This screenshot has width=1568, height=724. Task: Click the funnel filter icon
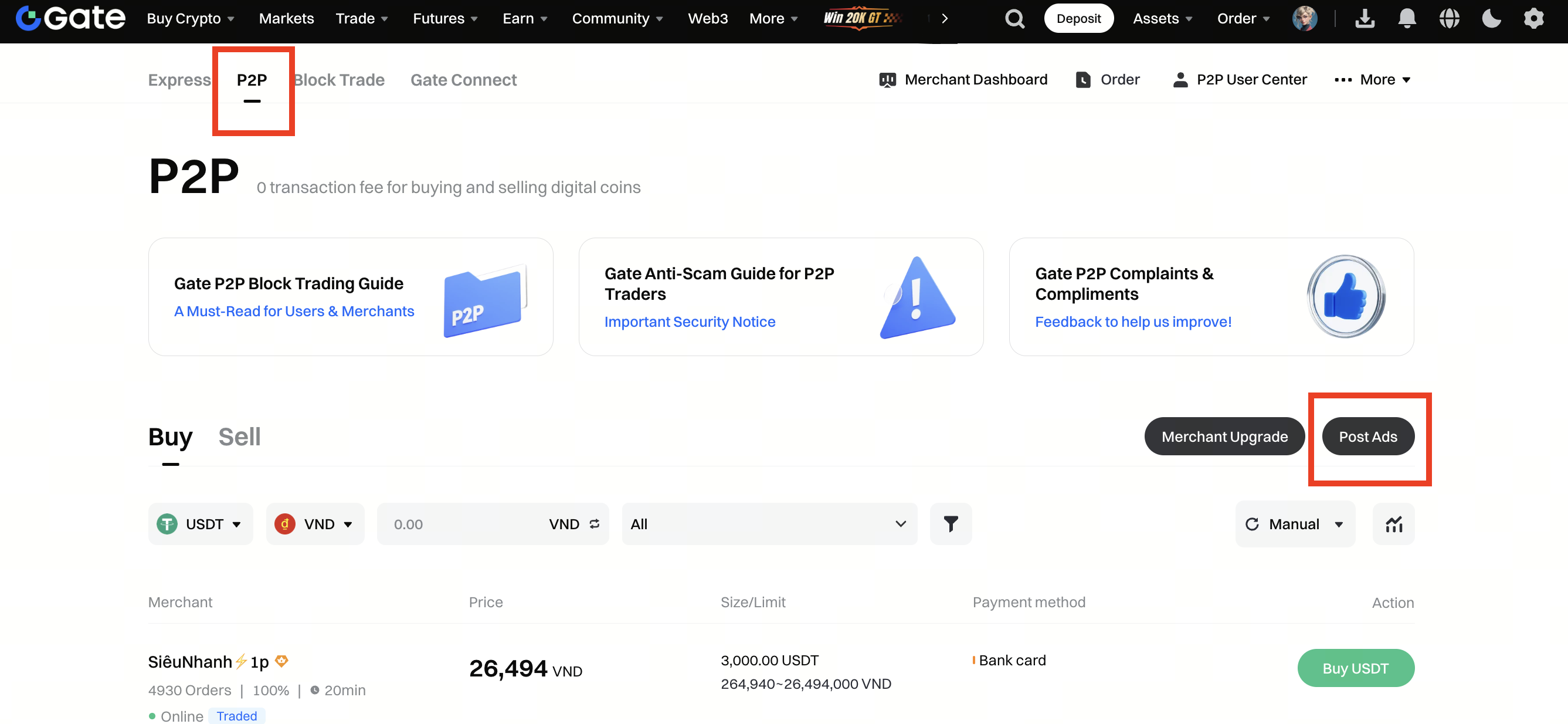pos(951,524)
